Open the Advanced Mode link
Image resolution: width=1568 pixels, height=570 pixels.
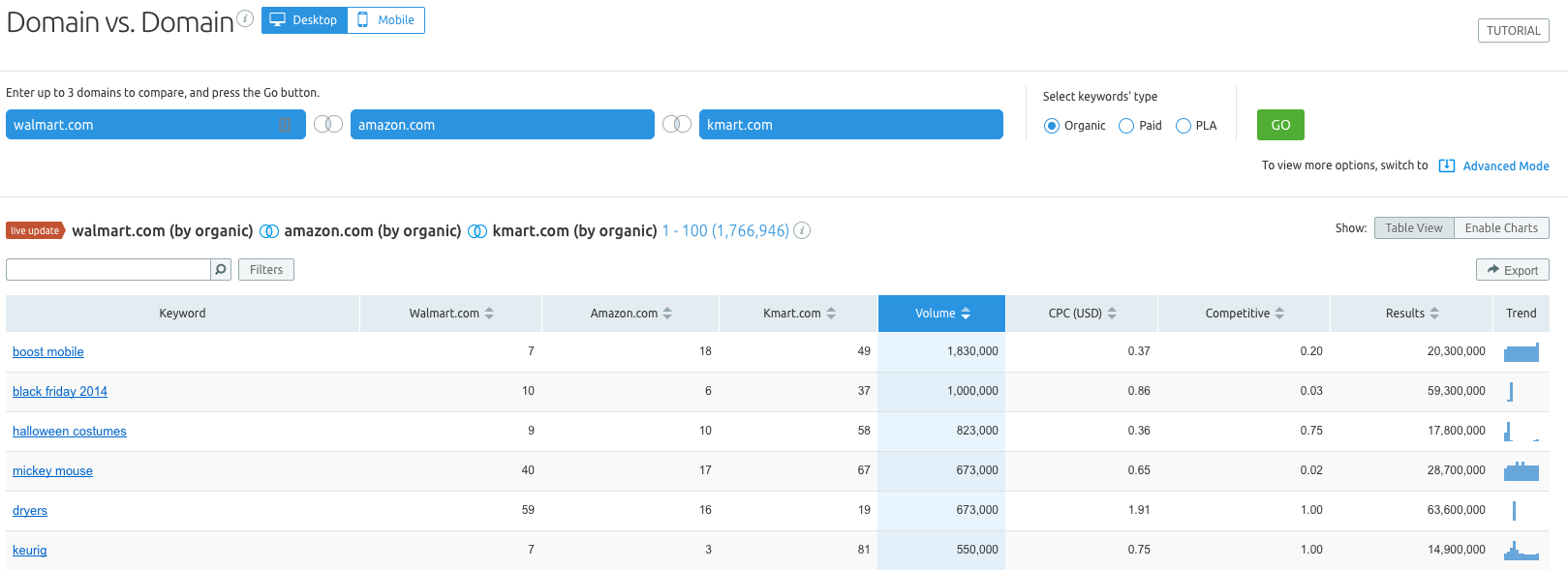[x=1506, y=166]
